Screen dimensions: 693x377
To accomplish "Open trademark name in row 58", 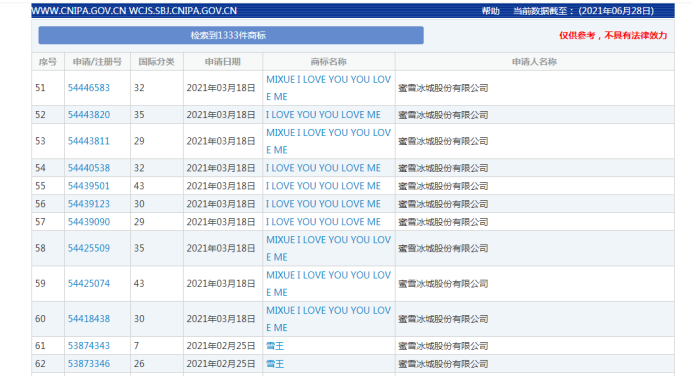I will [x=328, y=248].
